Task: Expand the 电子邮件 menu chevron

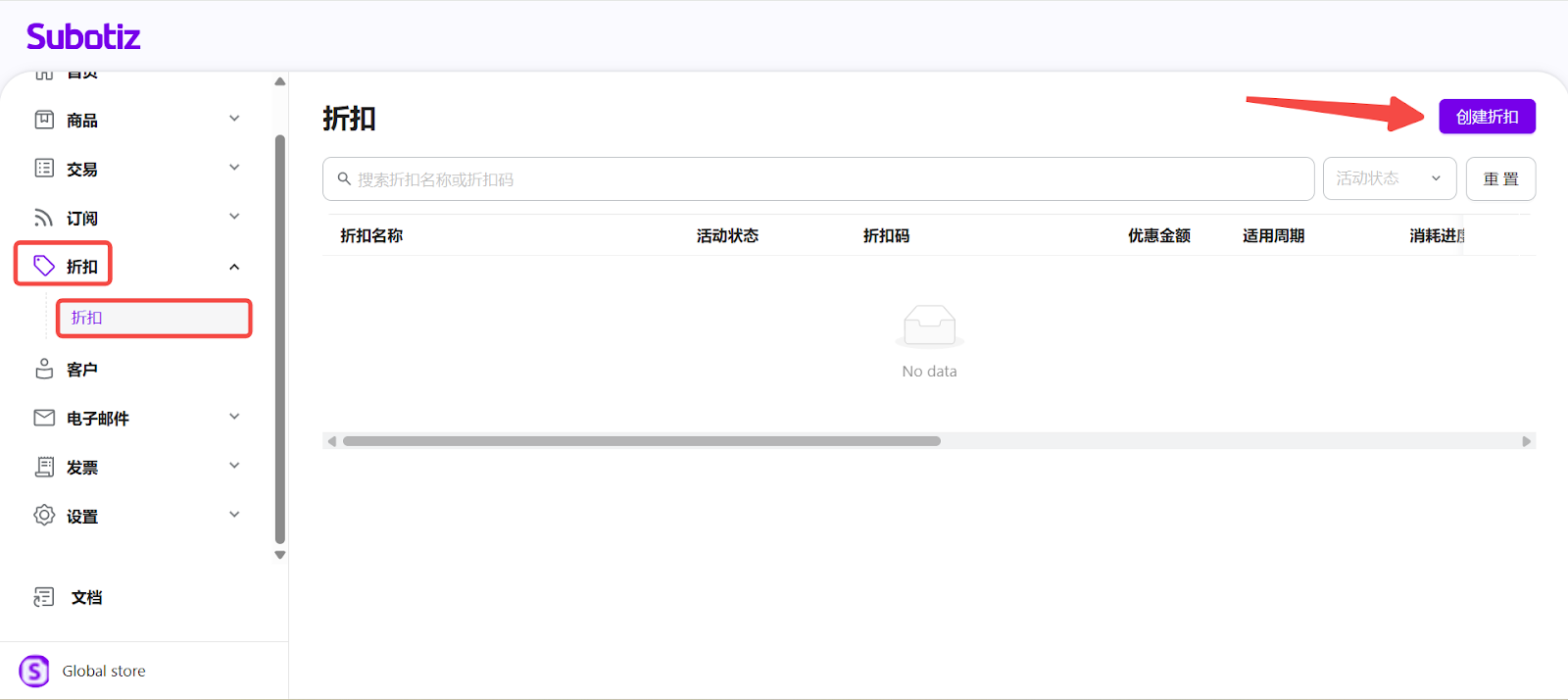Action: pos(234,417)
